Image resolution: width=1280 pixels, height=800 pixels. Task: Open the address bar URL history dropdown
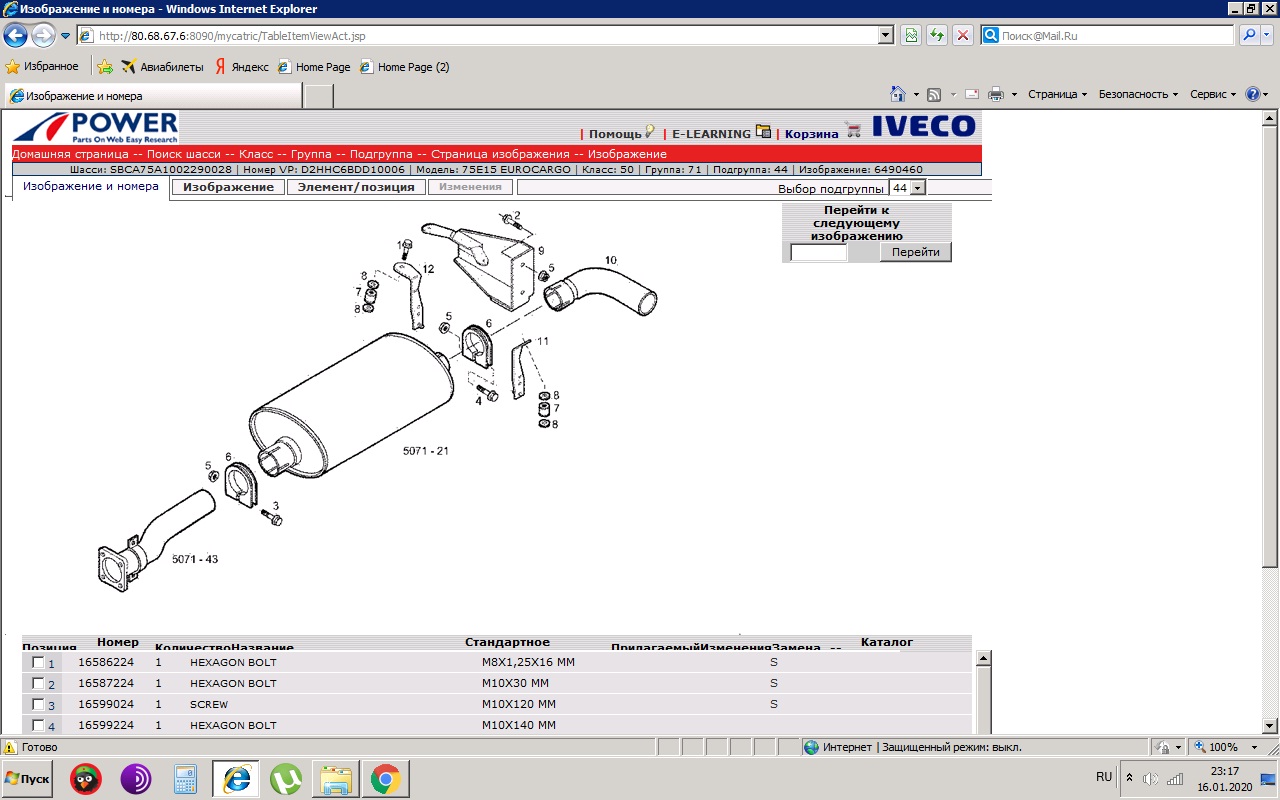tap(885, 36)
